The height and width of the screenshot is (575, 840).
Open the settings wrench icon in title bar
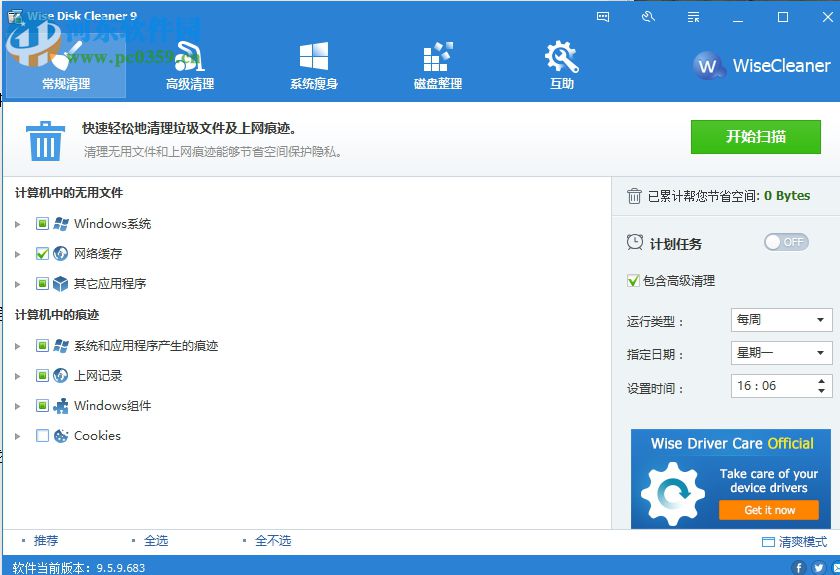(648, 17)
